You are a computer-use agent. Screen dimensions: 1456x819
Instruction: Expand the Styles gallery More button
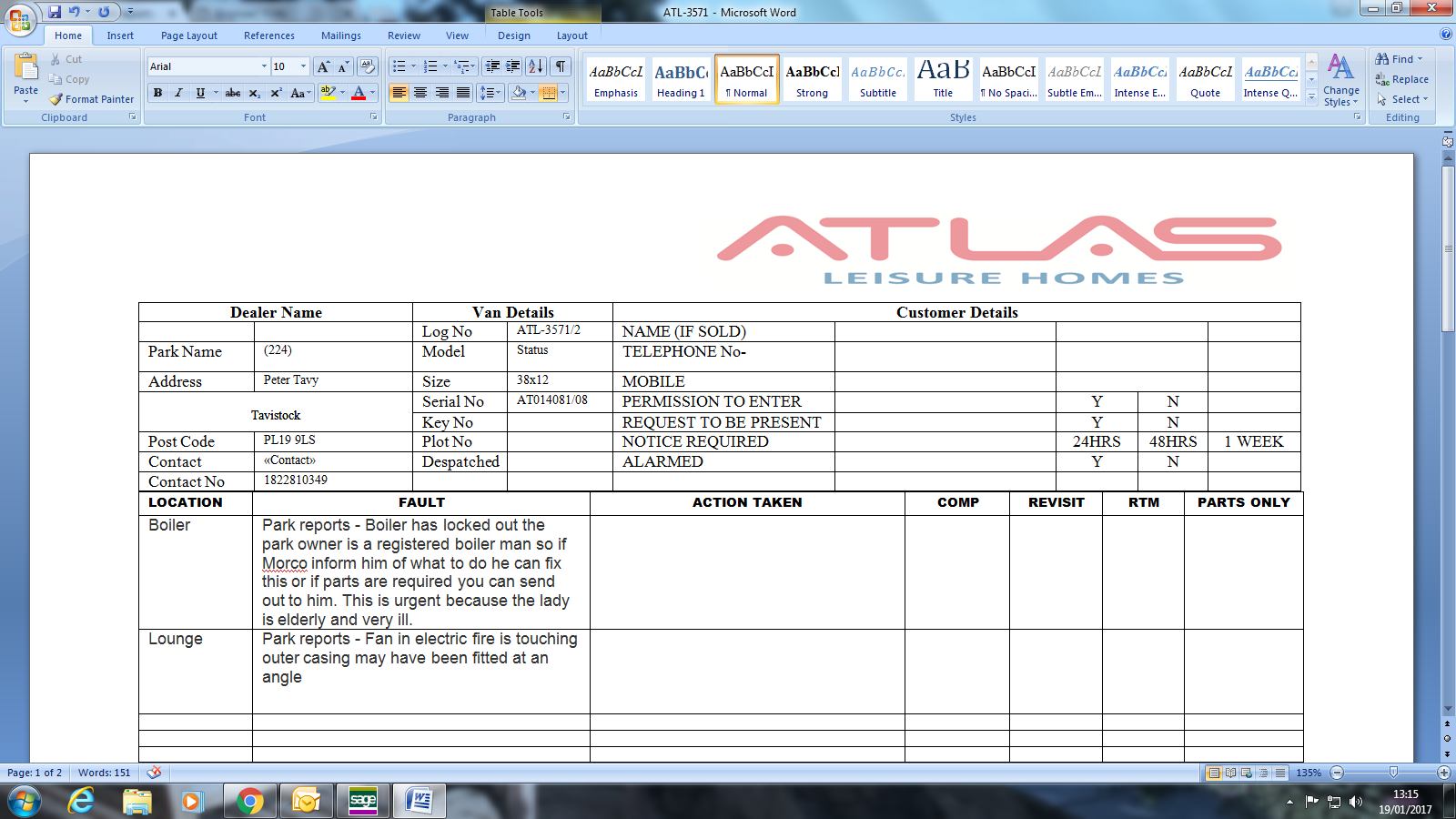tap(1311, 97)
